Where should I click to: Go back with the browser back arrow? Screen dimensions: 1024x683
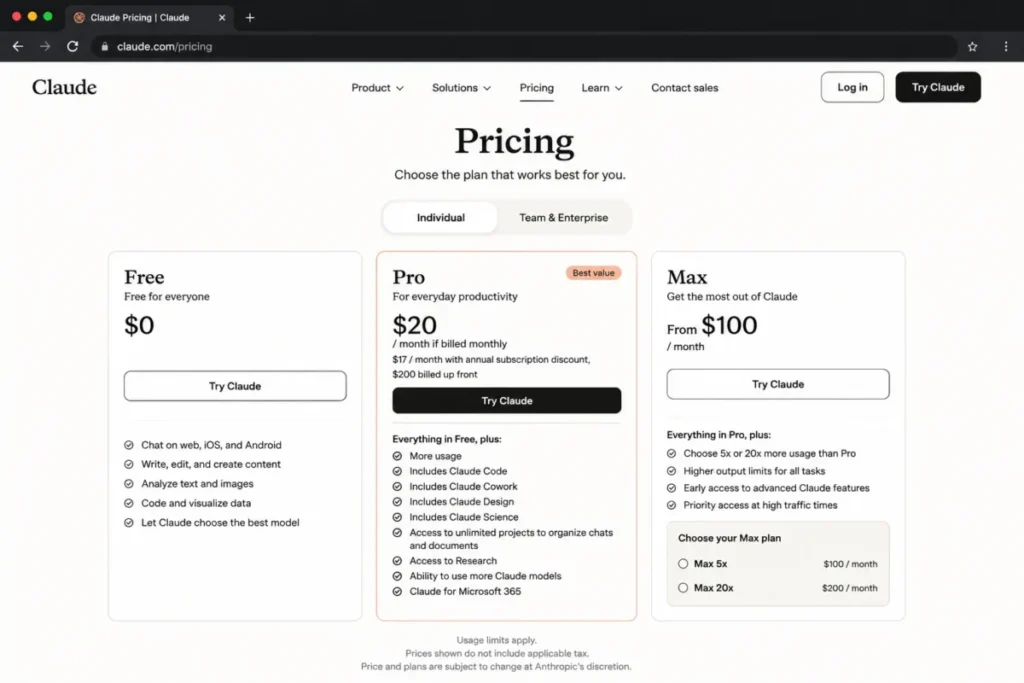pyautogui.click(x=18, y=46)
